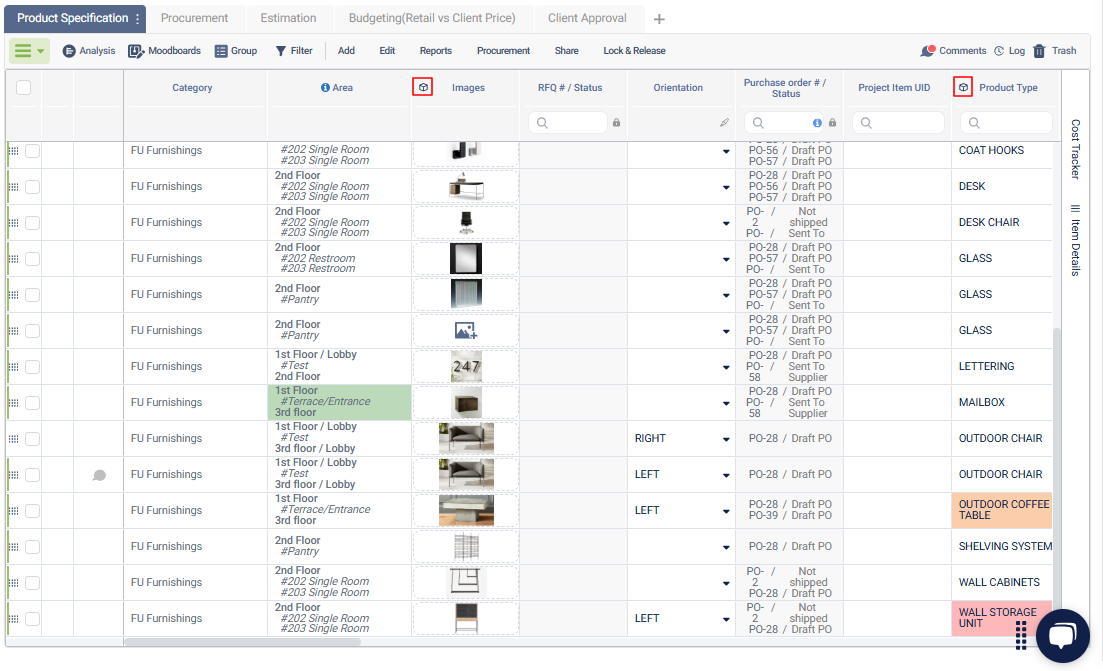Image resolution: width=1103 pixels, height=671 pixels.
Task: Select the MAILBOX row checkbox
Action: (x=33, y=403)
